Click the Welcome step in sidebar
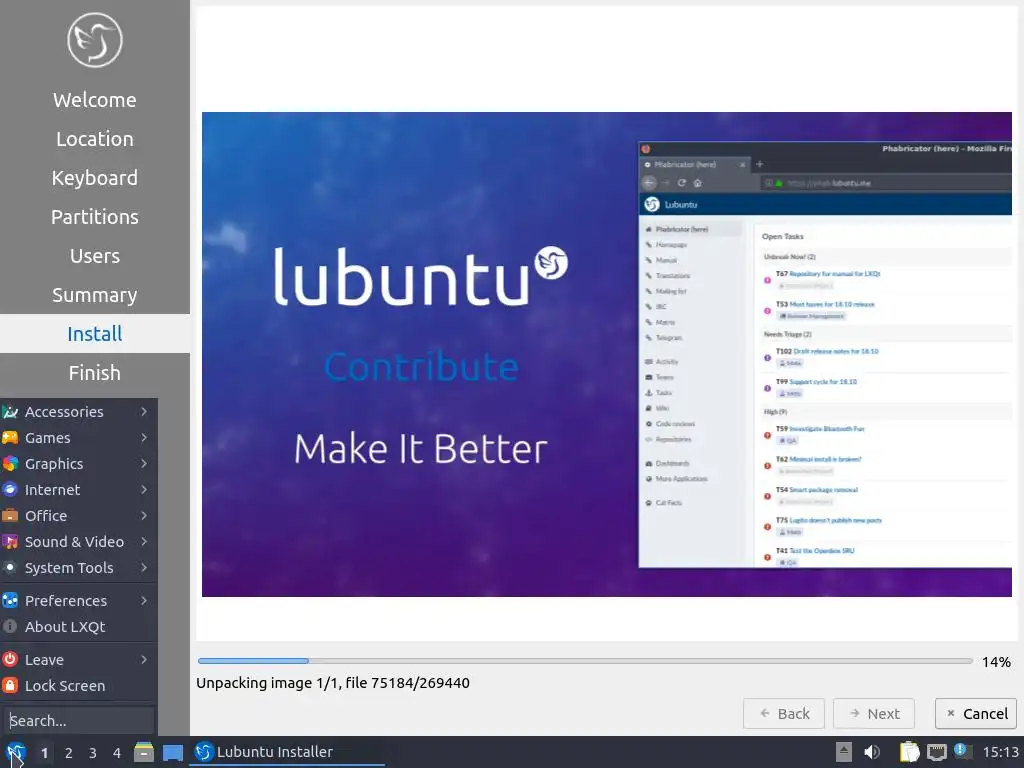The image size is (1024, 768). 95,100
